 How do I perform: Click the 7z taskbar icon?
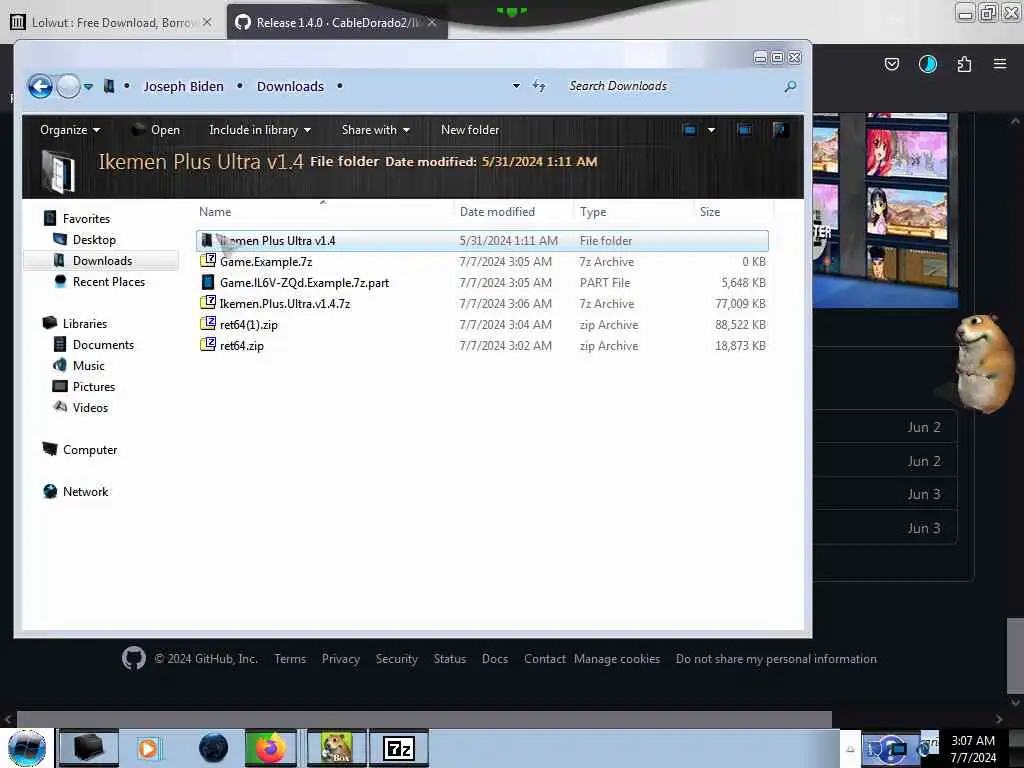[x=399, y=748]
